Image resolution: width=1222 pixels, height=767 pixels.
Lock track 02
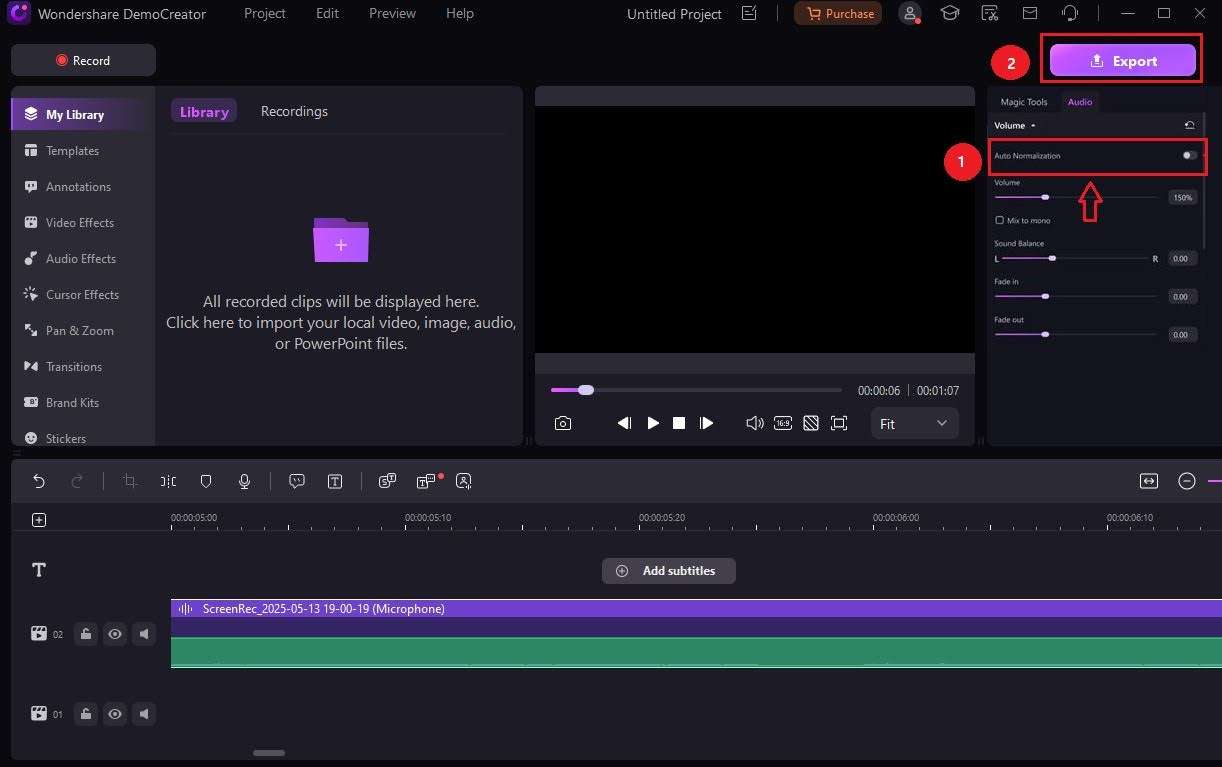click(86, 633)
